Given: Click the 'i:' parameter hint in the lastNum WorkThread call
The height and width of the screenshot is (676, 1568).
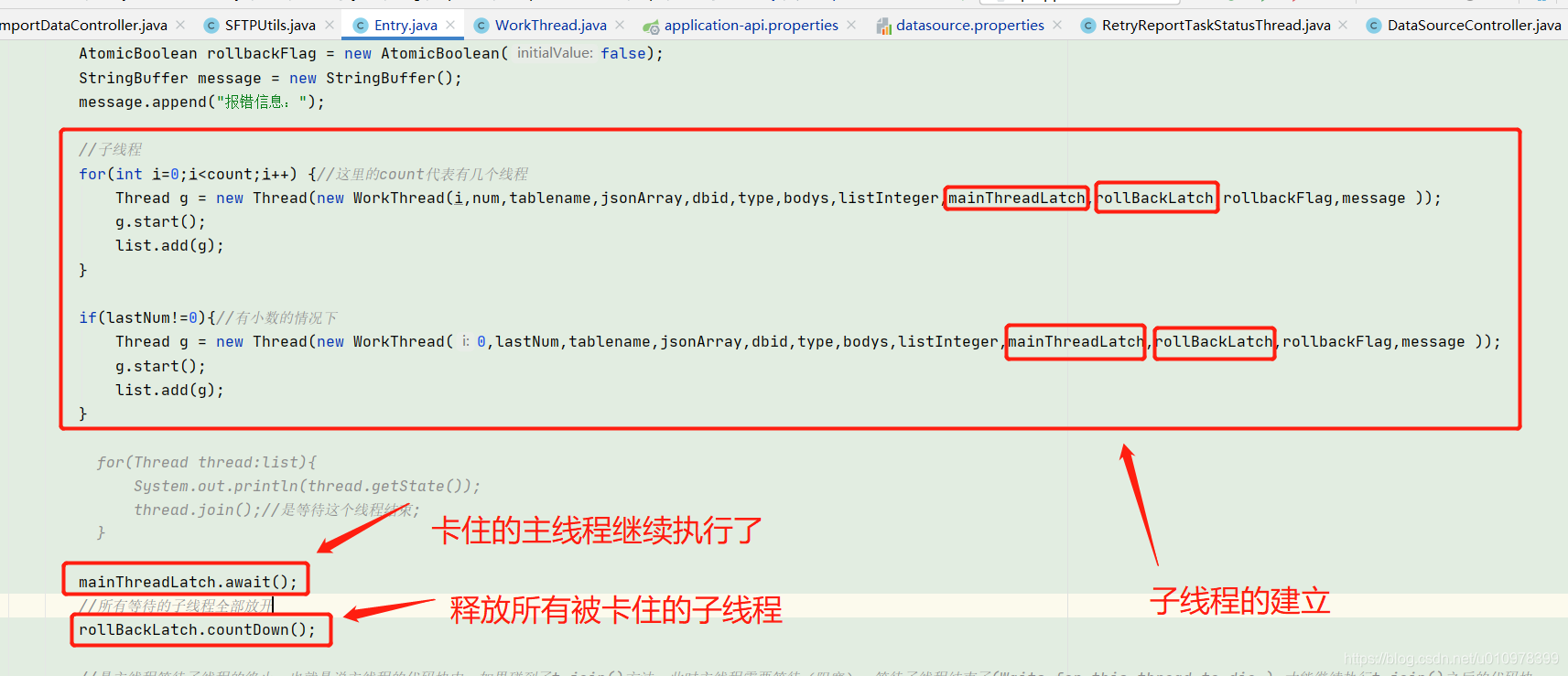Looking at the screenshot, I should 466,341.
